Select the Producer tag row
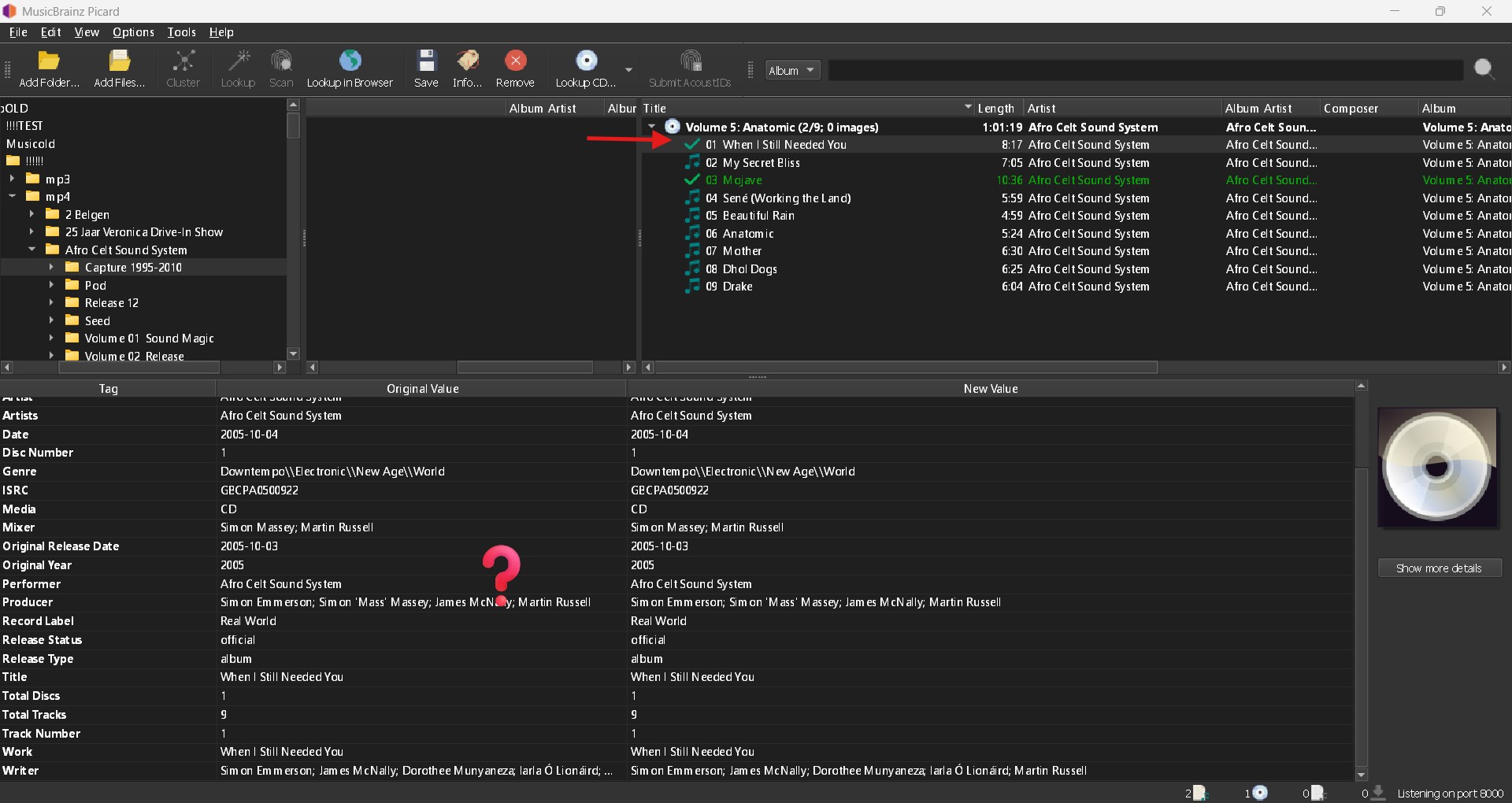 (x=677, y=601)
